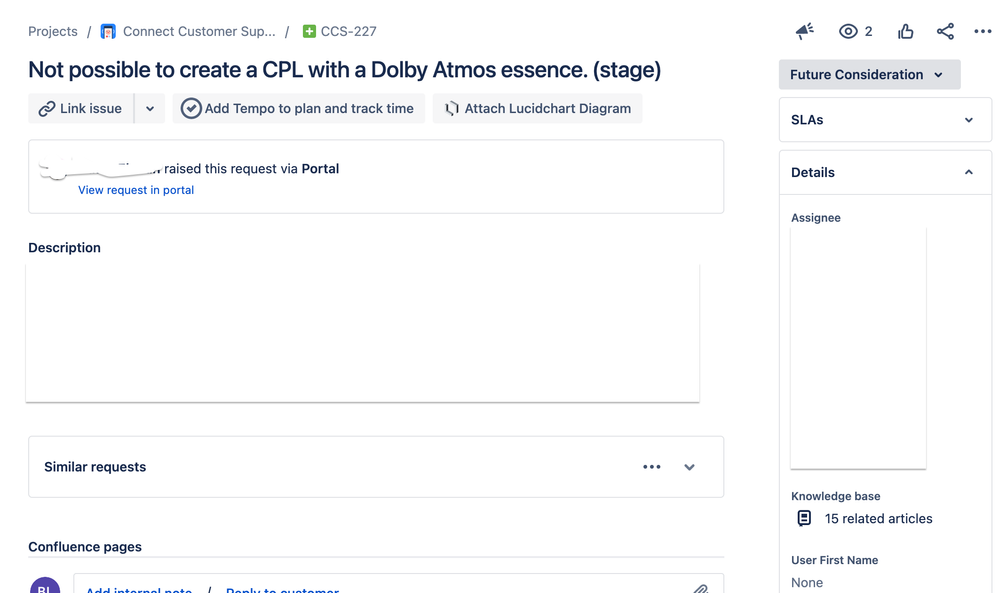This screenshot has width=999, height=593.
Task: Expand the SLAs panel
Action: [x=968, y=120]
